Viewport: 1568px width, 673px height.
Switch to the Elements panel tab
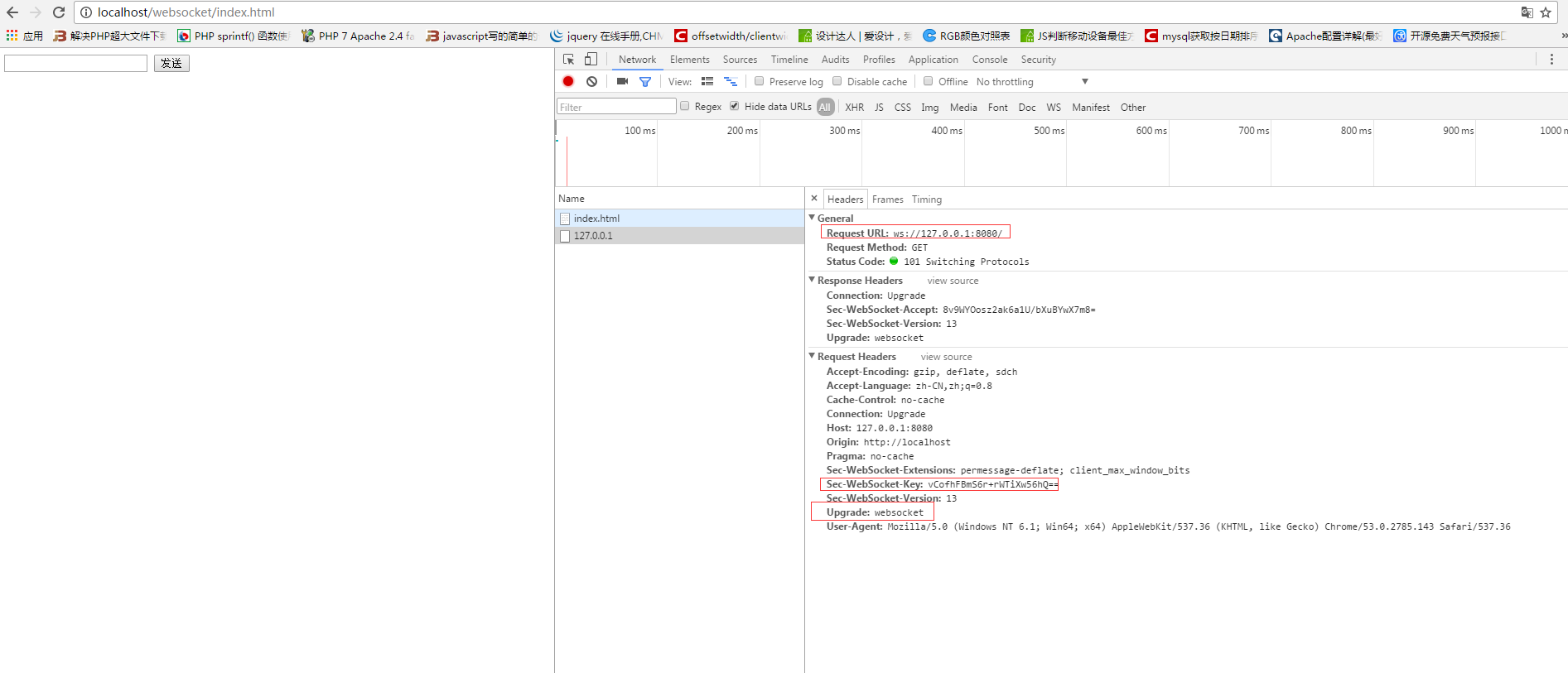click(x=690, y=60)
